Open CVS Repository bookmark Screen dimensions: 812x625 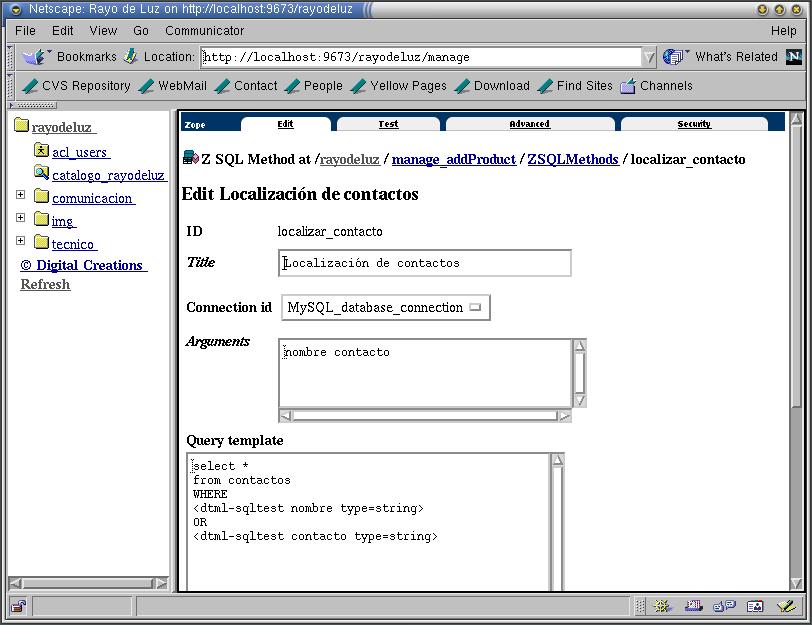(77, 86)
